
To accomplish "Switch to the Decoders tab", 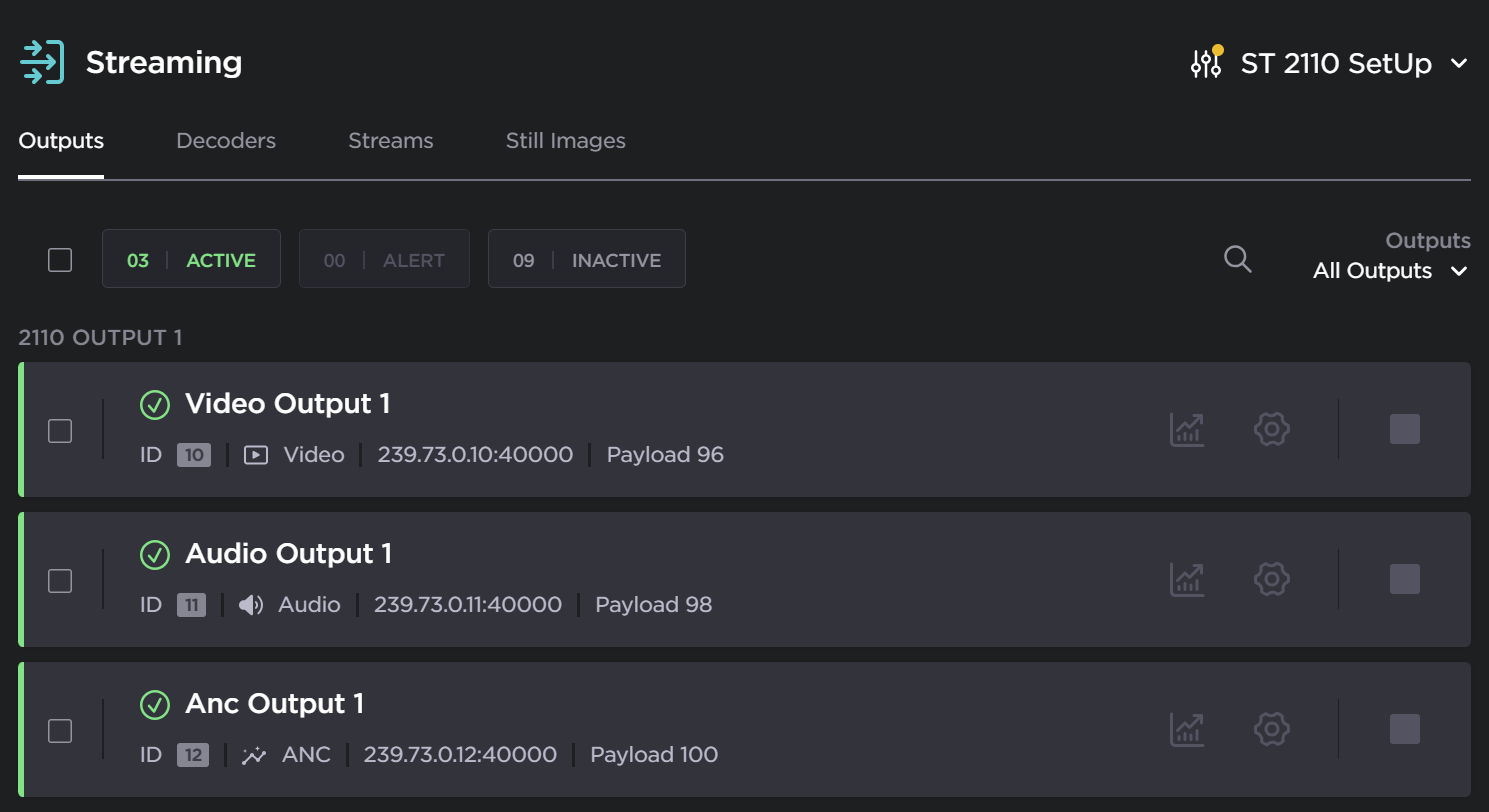I will [x=226, y=141].
